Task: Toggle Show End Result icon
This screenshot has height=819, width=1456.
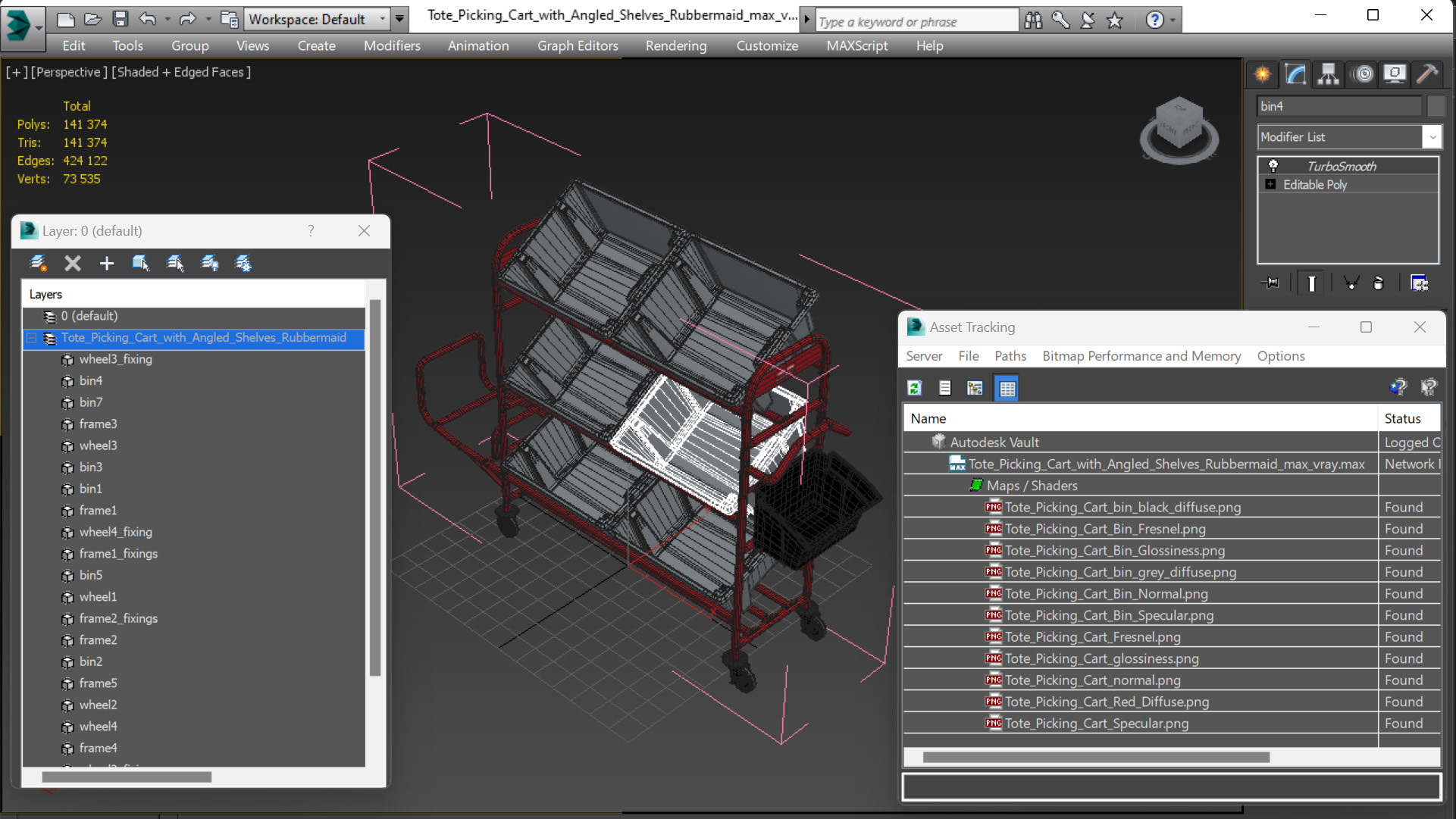Action: tap(1311, 283)
